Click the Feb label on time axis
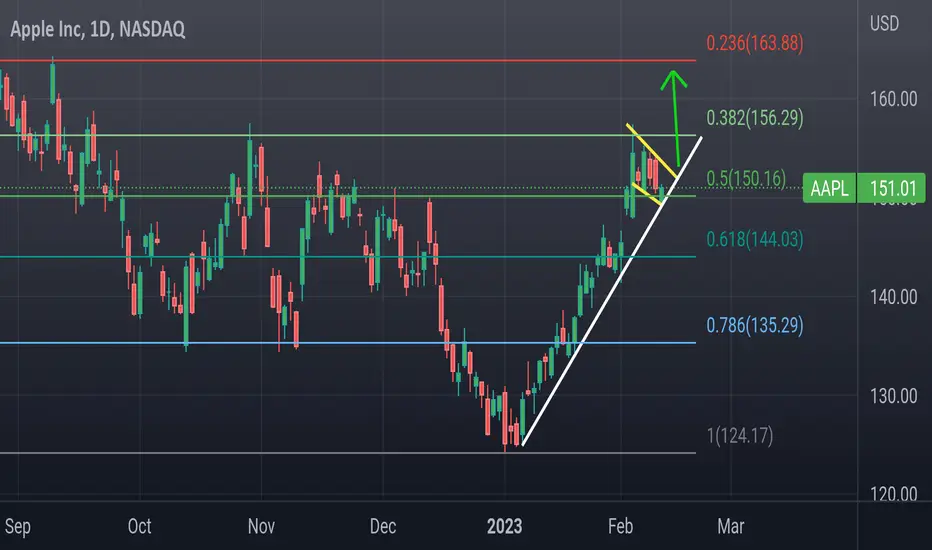Image resolution: width=932 pixels, height=550 pixels. tap(621, 526)
